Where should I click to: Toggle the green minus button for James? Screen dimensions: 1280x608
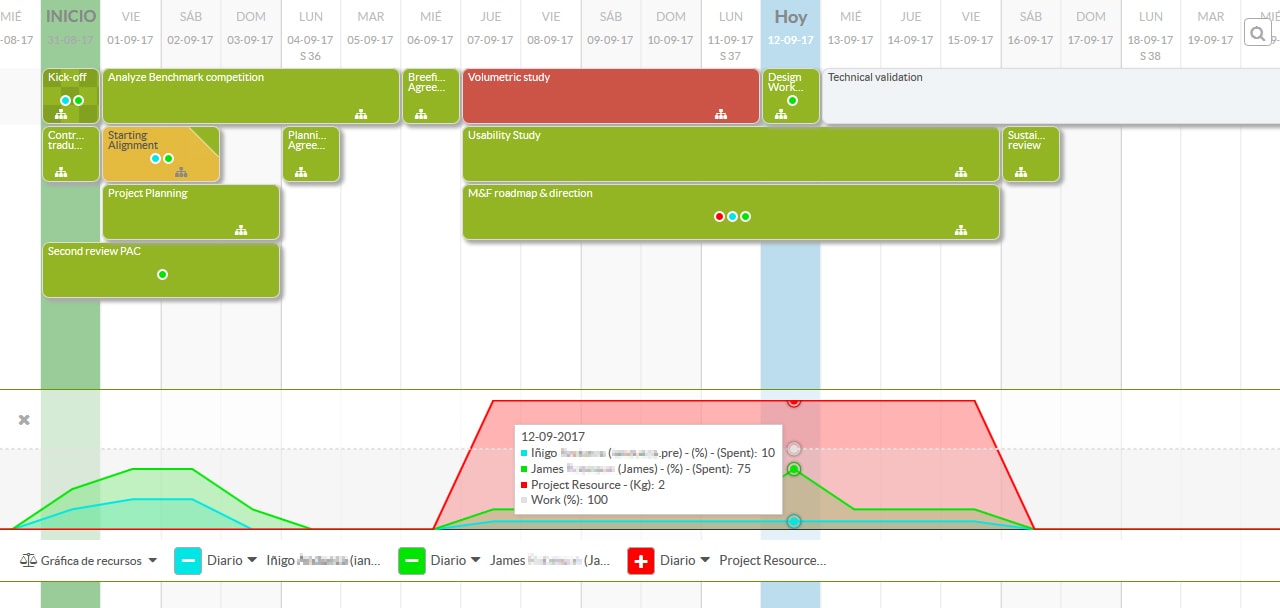click(412, 561)
